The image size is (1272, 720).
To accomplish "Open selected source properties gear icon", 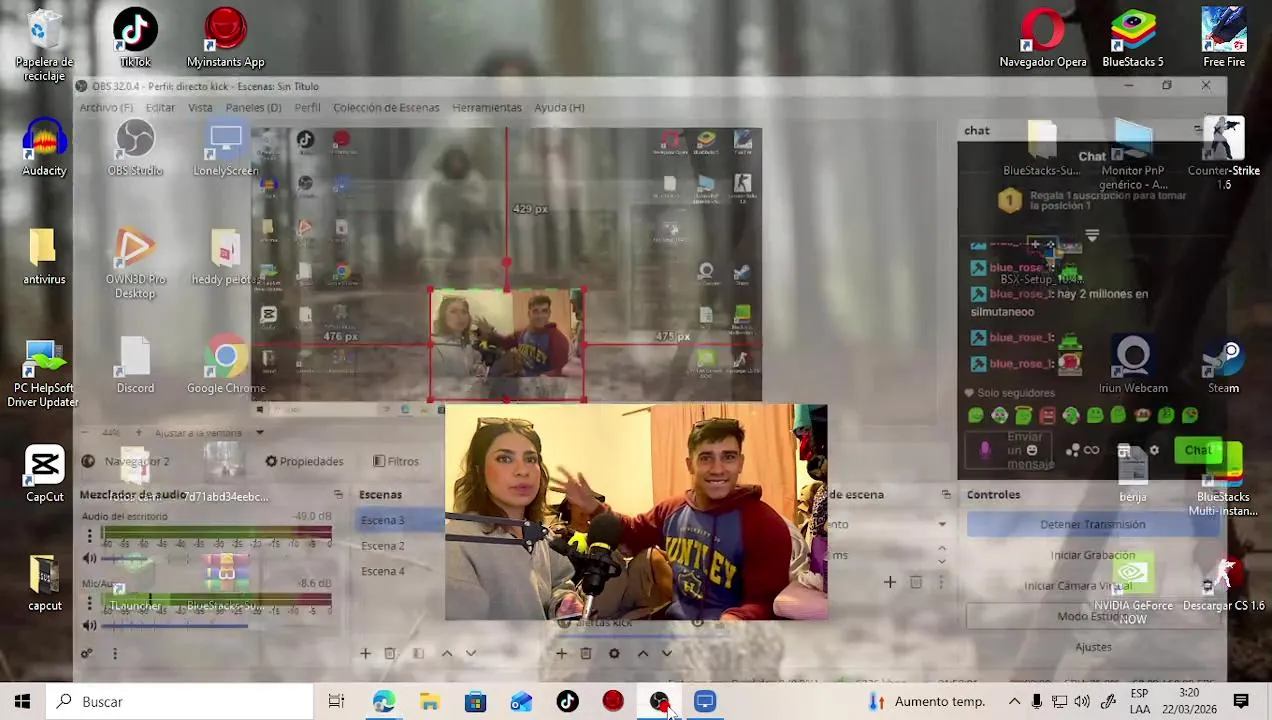I will (x=614, y=653).
